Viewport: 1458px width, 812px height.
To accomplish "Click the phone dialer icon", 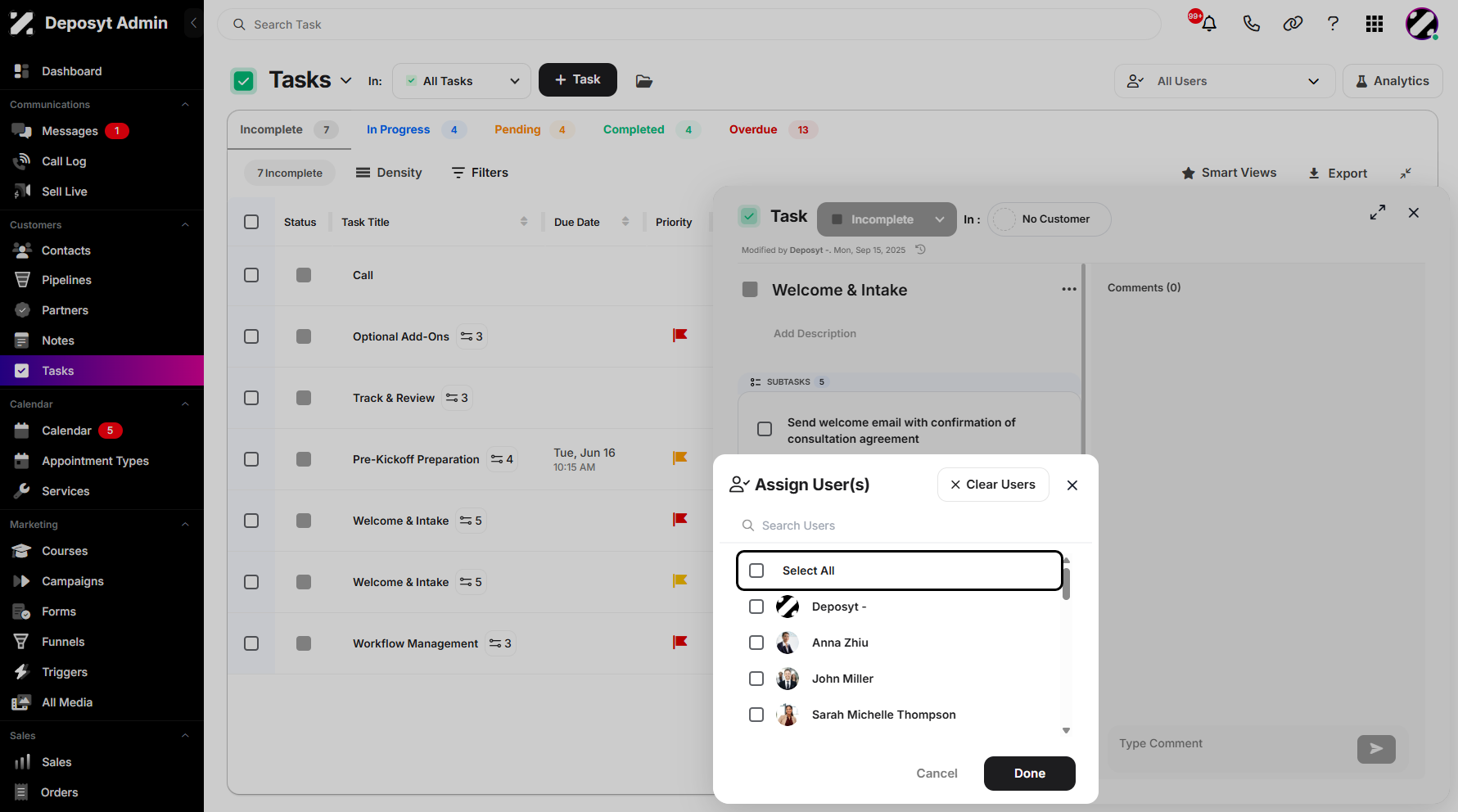I will 1251,24.
